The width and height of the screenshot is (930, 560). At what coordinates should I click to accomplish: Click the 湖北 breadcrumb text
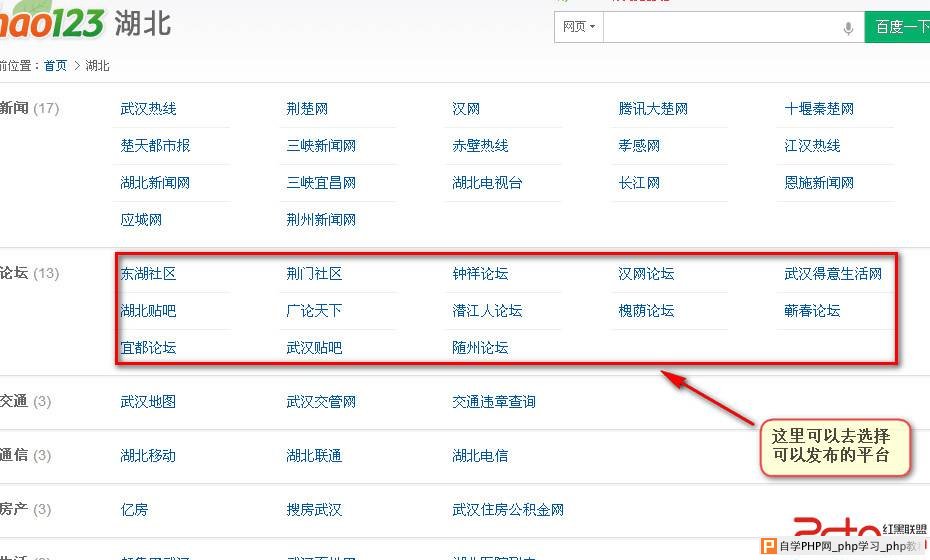pos(97,66)
